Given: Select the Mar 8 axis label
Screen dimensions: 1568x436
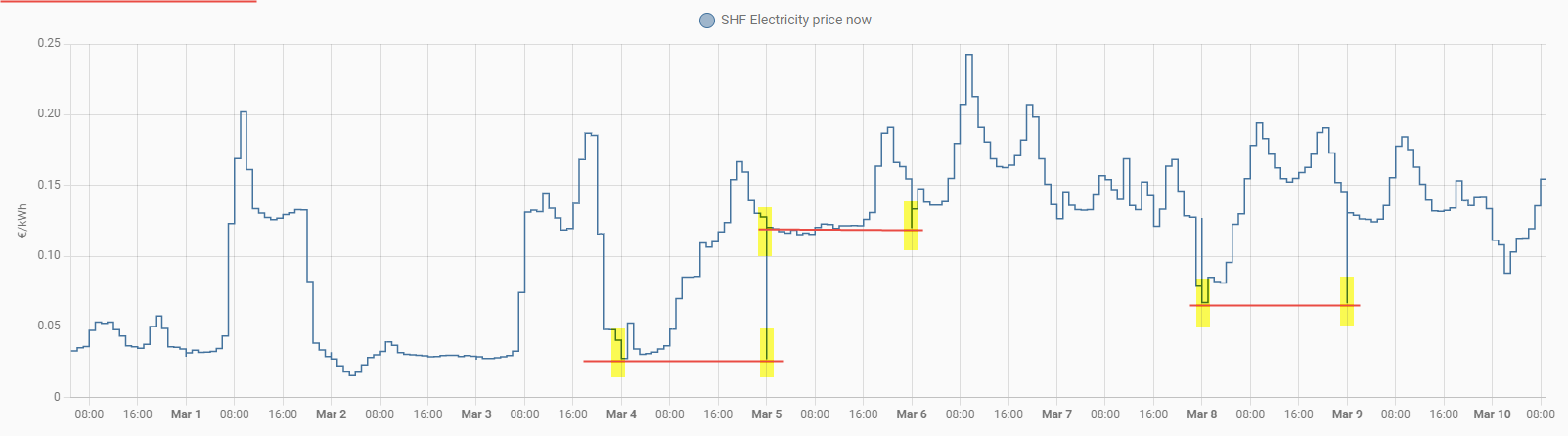Looking at the screenshot, I should pyautogui.click(x=1201, y=414).
